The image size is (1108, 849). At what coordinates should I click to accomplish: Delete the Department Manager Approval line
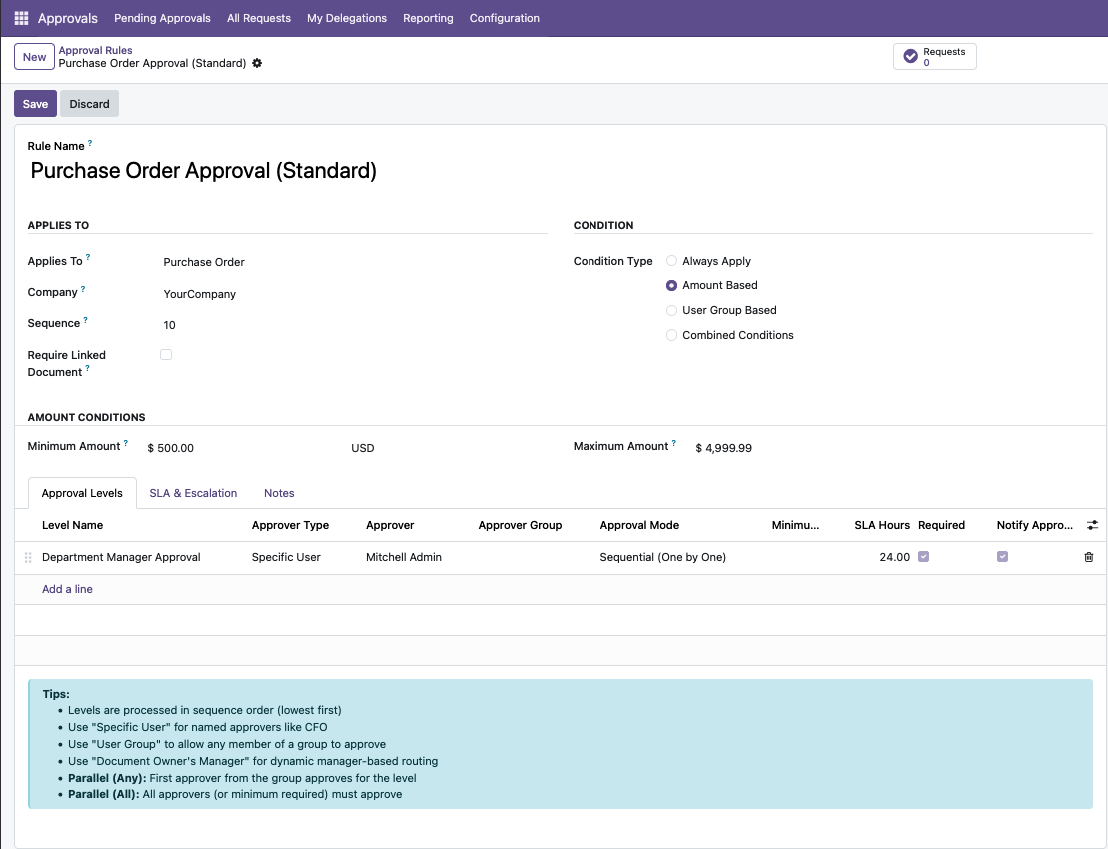tap(1089, 557)
